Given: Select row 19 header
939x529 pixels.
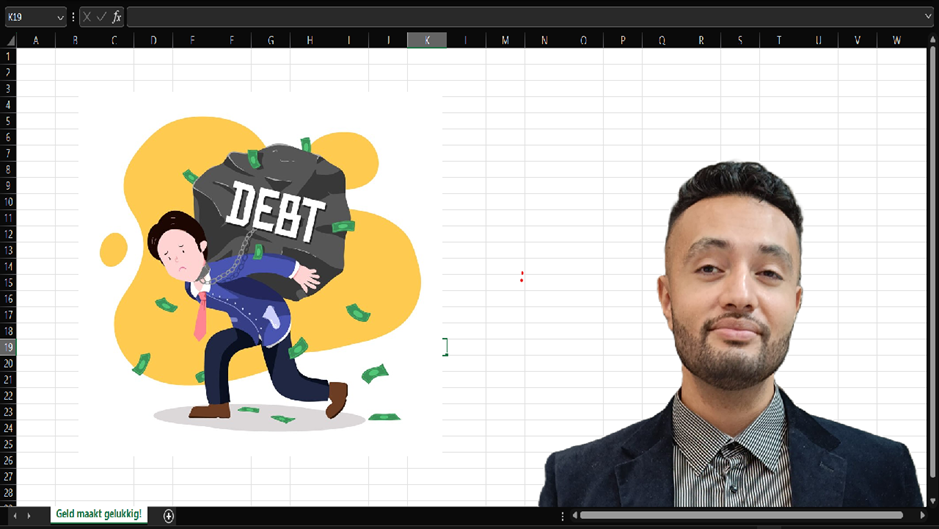Looking at the screenshot, I should coord(8,347).
